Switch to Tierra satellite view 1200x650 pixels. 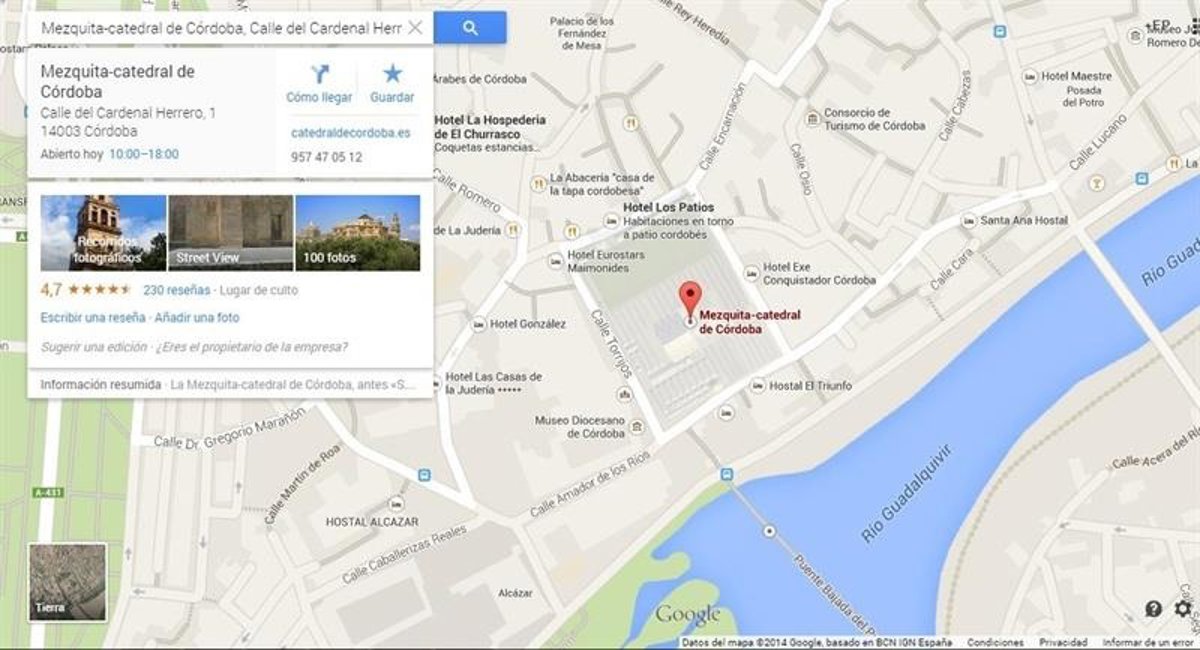[x=67, y=582]
